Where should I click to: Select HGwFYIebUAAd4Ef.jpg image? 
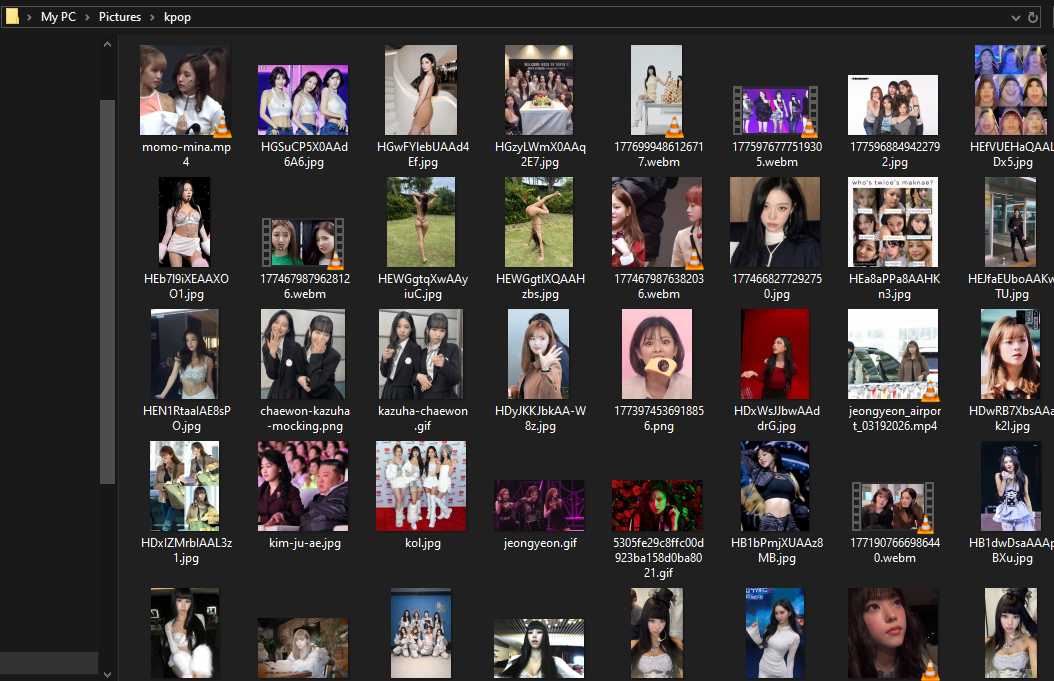tap(421, 90)
